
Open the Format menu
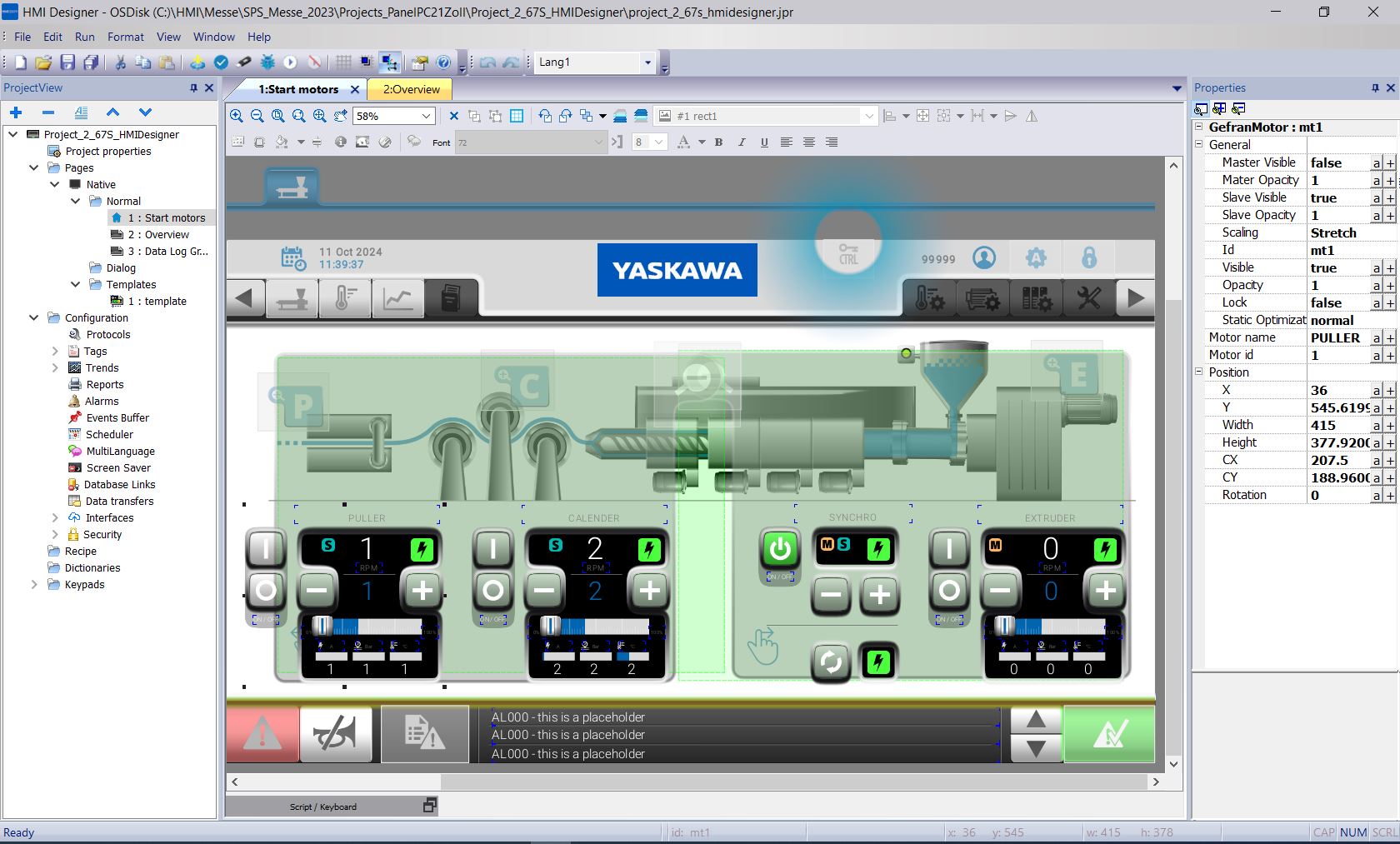point(125,37)
